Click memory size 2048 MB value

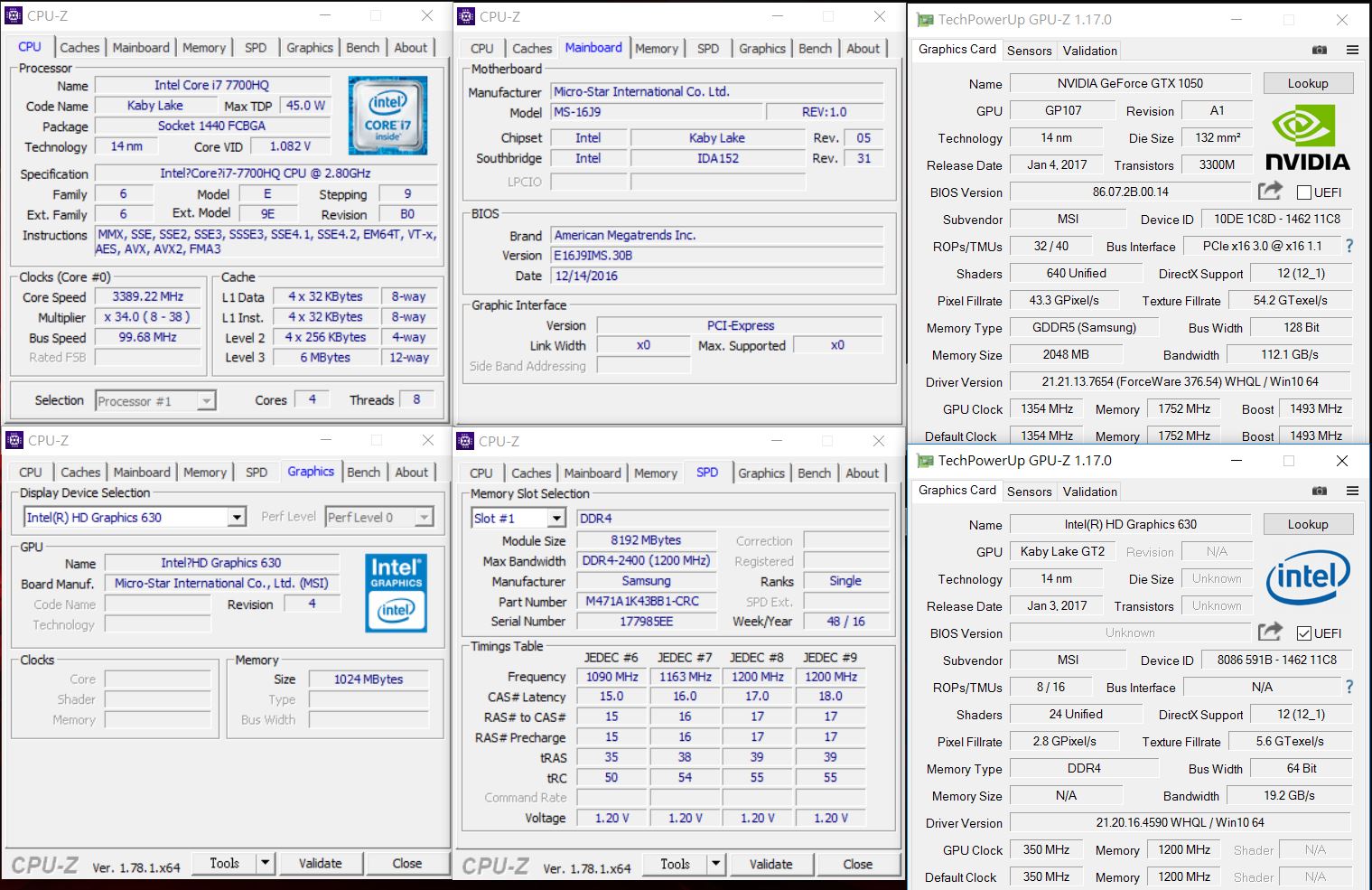1066,354
